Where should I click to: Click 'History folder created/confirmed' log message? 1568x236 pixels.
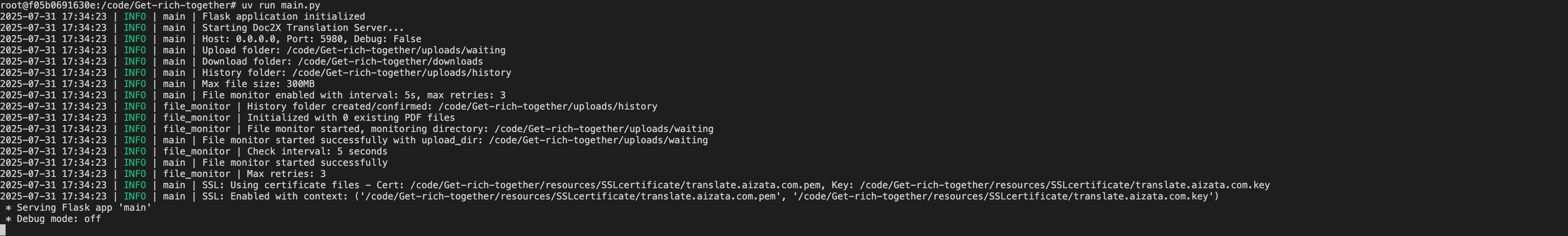pyautogui.click(x=452, y=106)
